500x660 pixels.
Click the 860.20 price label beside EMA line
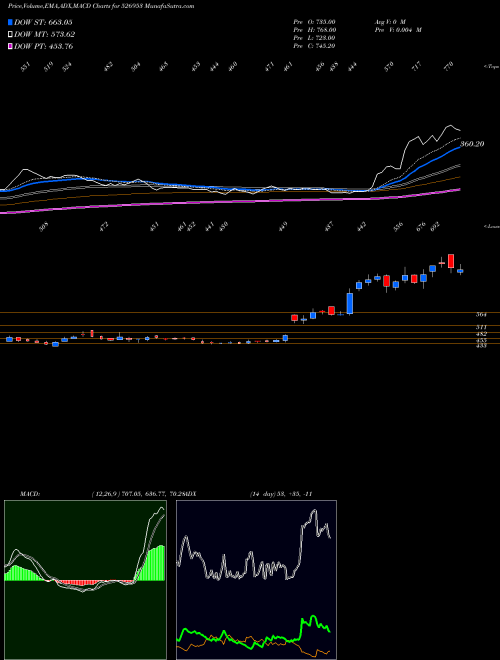(x=472, y=144)
